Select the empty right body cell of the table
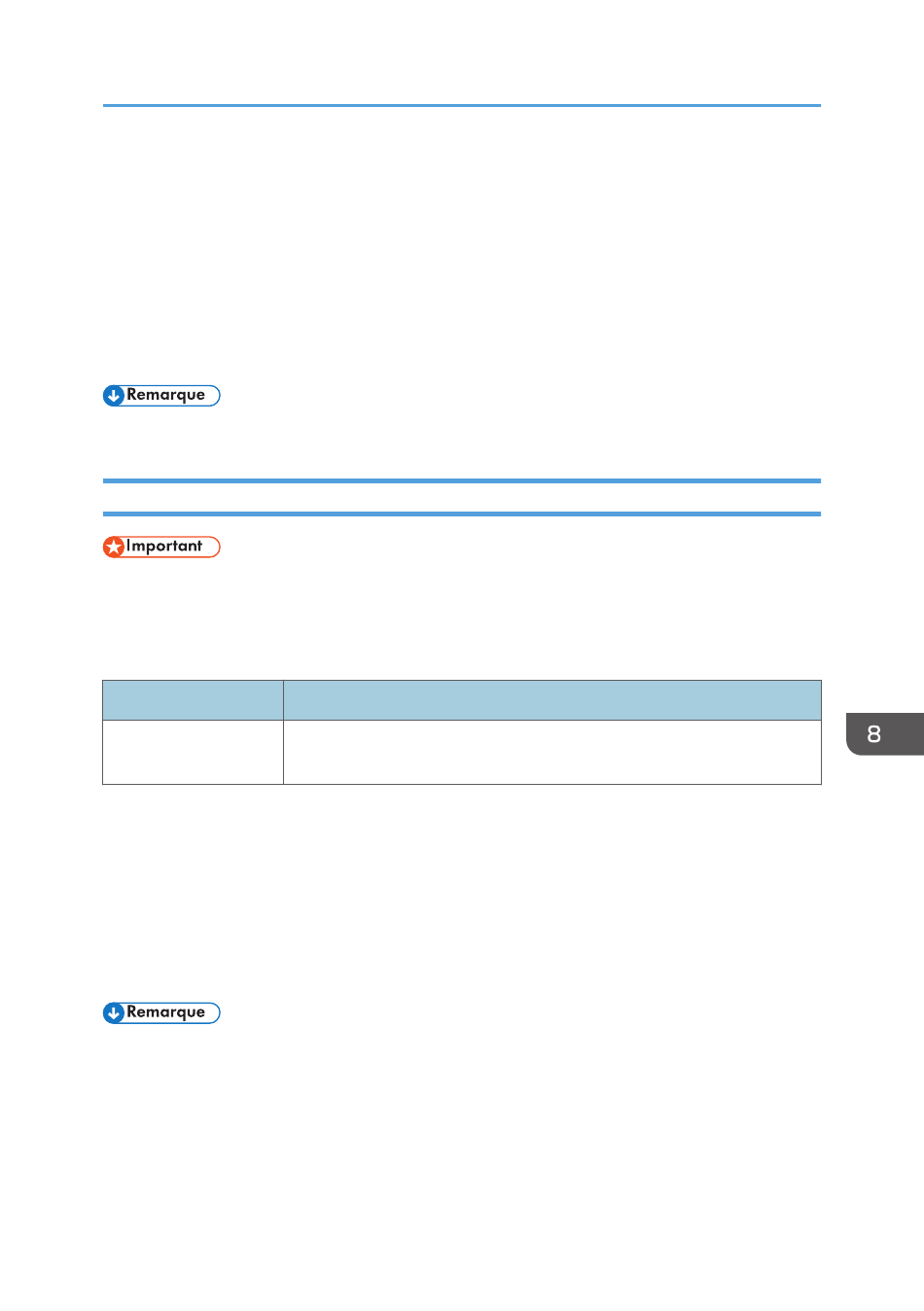Image resolution: width=924 pixels, height=1311 pixels. (x=552, y=752)
